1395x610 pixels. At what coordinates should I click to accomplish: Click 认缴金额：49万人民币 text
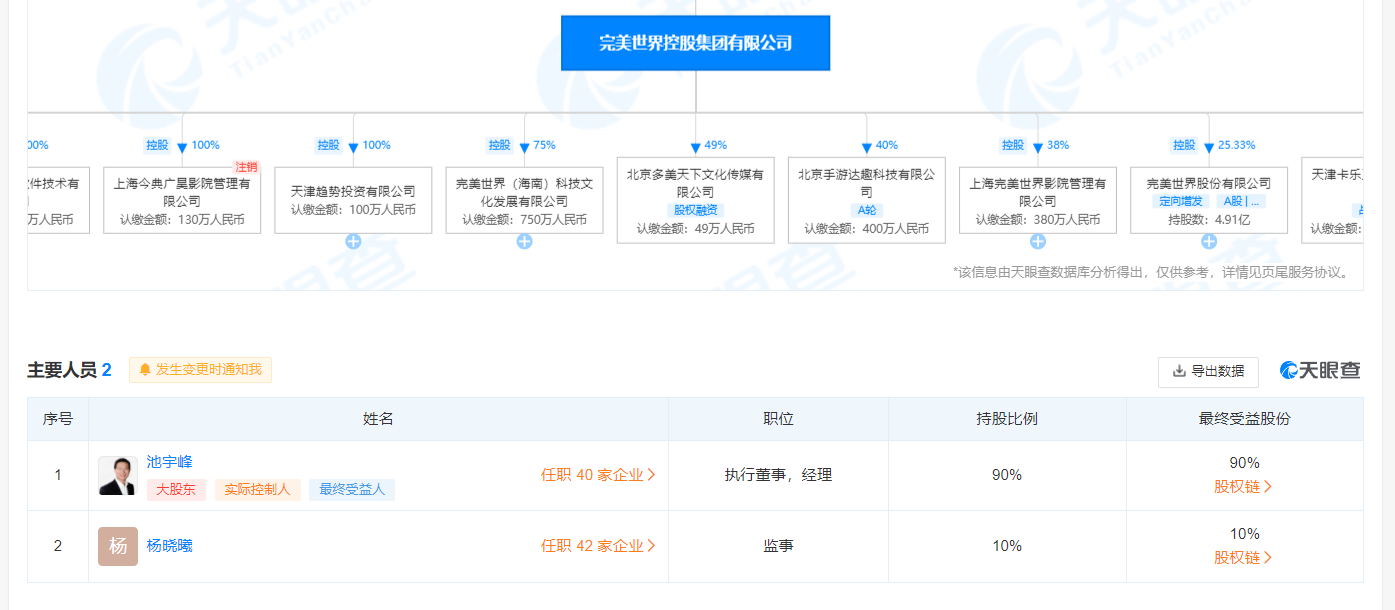[x=695, y=229]
